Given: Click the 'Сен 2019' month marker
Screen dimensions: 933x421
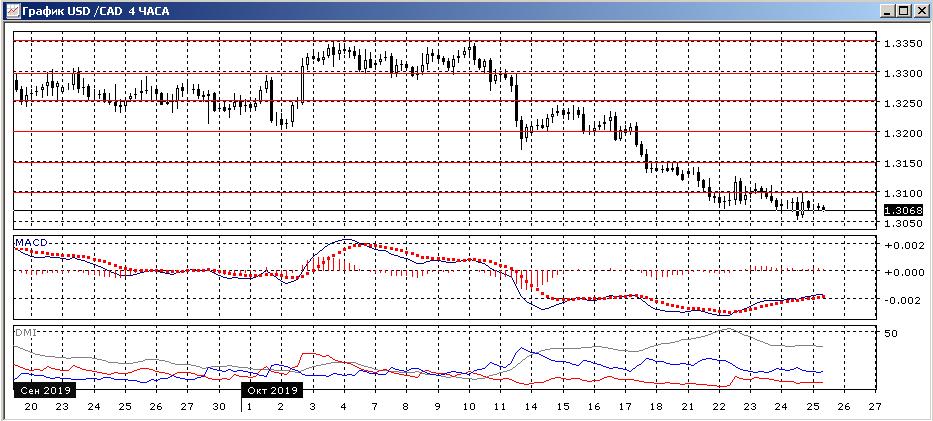Looking at the screenshot, I should 42,390.
